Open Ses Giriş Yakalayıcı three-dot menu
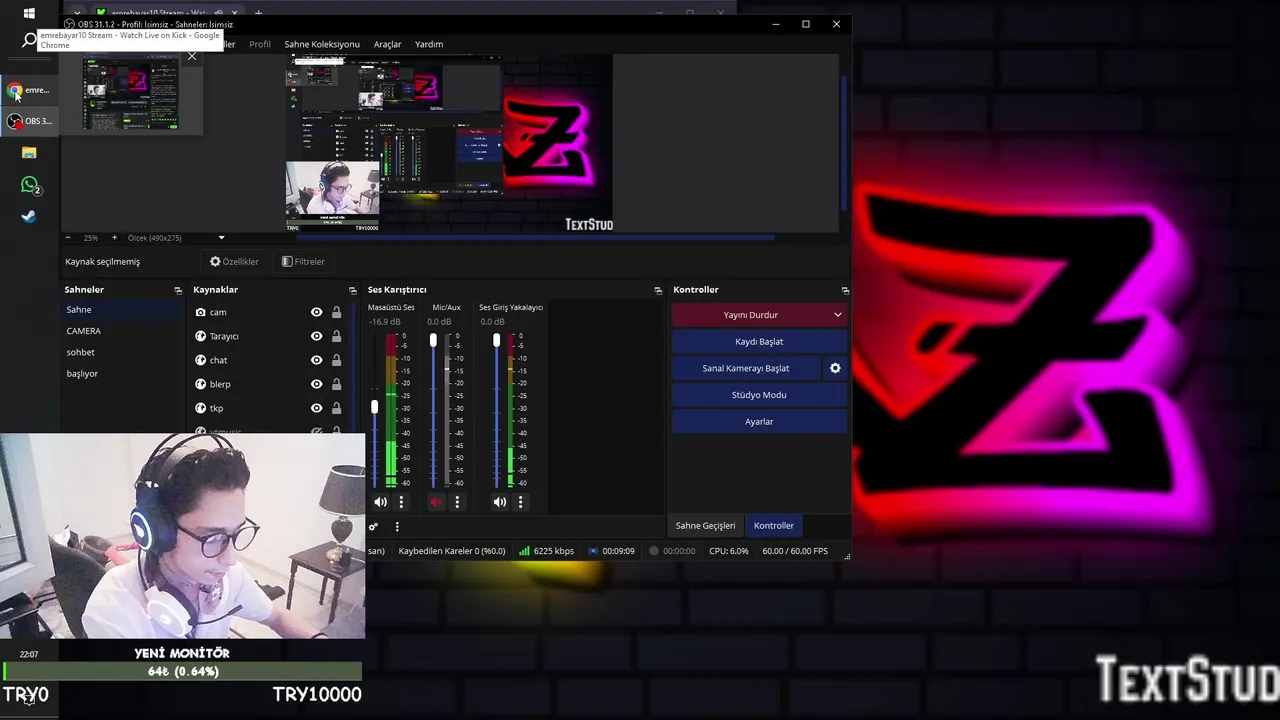Screen dimensions: 1280x720 (520, 502)
